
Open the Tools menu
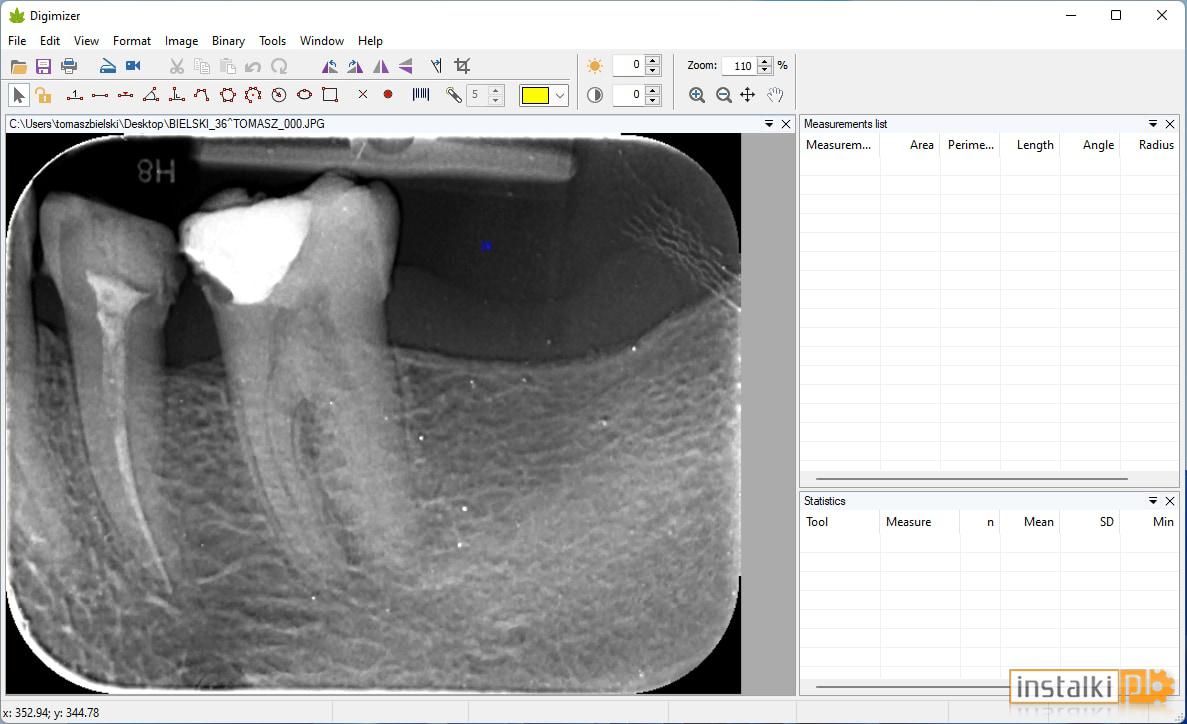click(x=272, y=41)
